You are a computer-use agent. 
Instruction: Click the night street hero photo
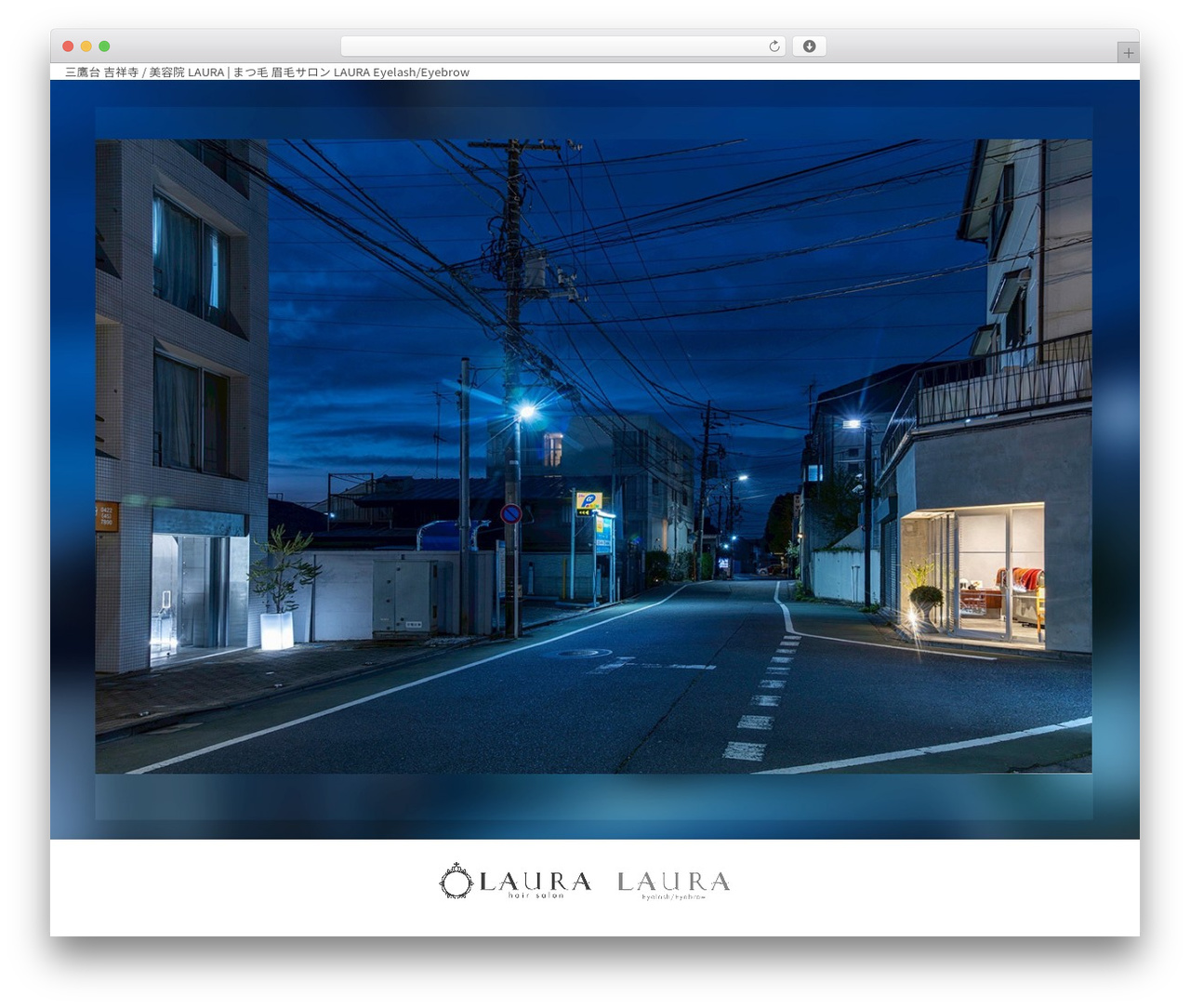(x=593, y=457)
